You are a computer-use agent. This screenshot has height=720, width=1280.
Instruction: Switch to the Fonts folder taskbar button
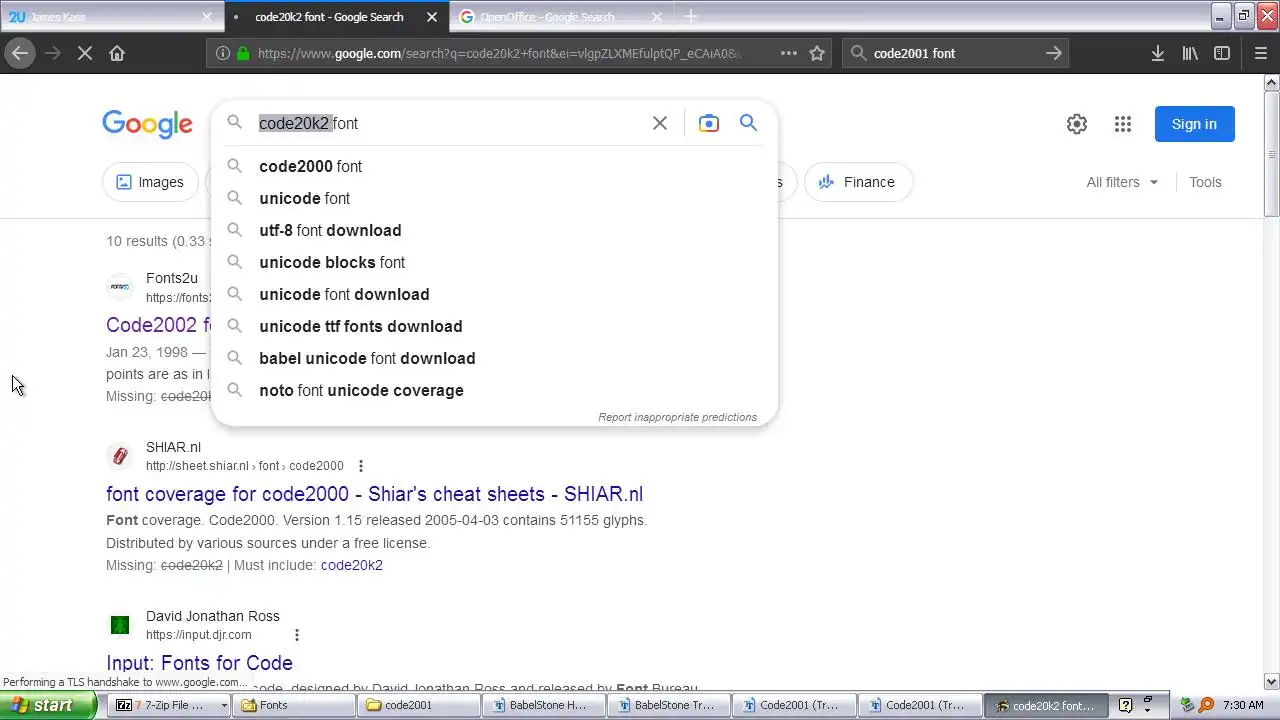click(x=295, y=705)
